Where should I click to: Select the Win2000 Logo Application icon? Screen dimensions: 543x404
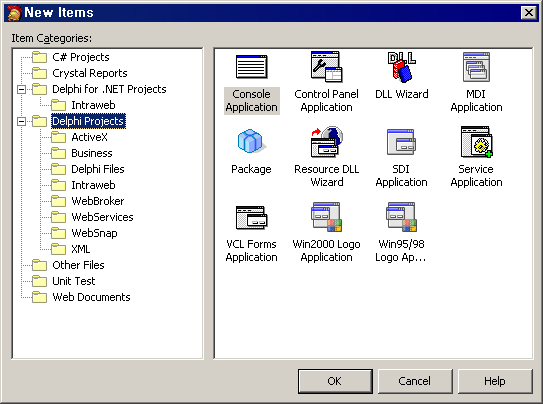point(327,217)
